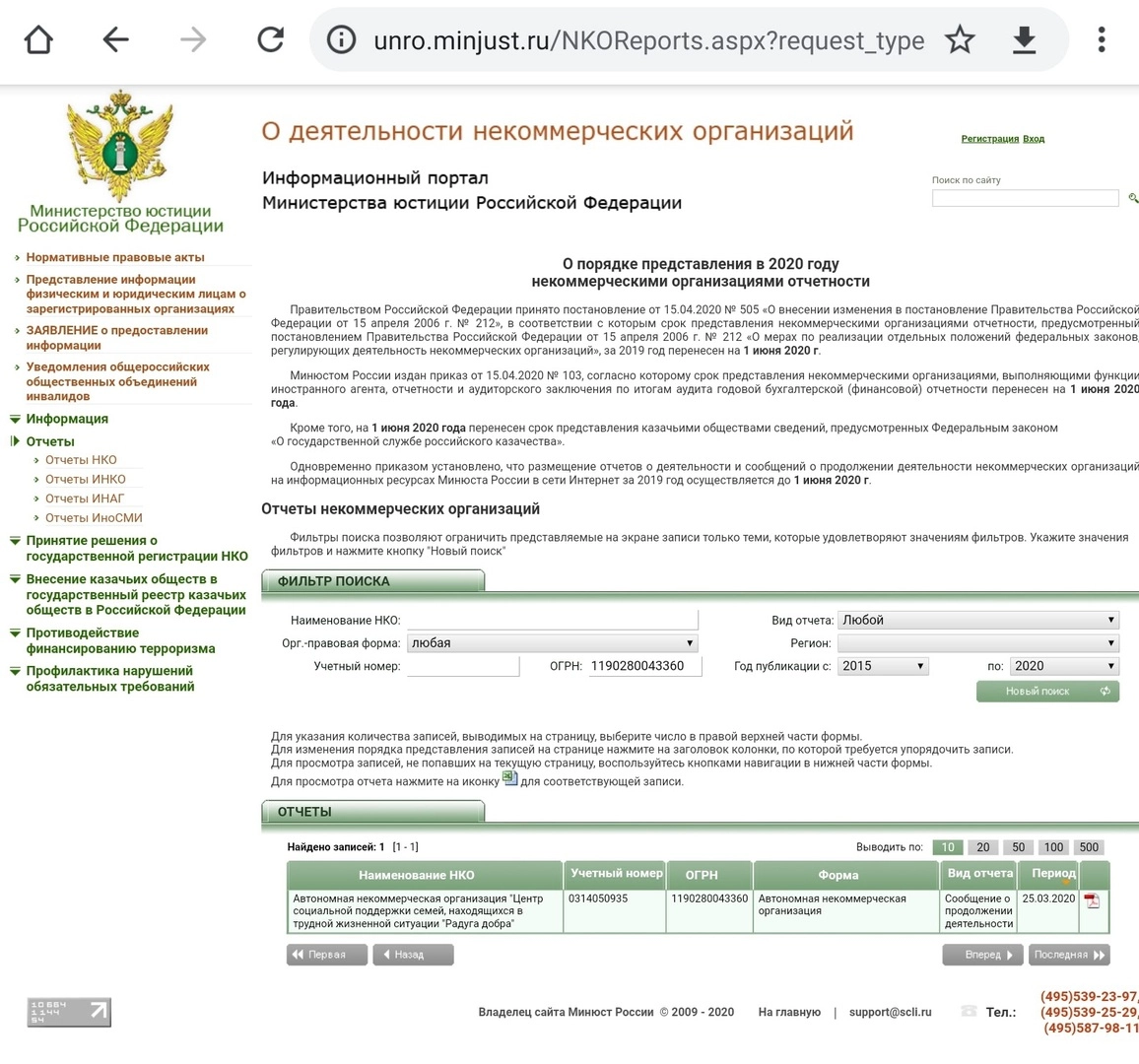The image size is (1139, 1064).
Task: Click the 'Регистрация' link
Action: pos(989,139)
